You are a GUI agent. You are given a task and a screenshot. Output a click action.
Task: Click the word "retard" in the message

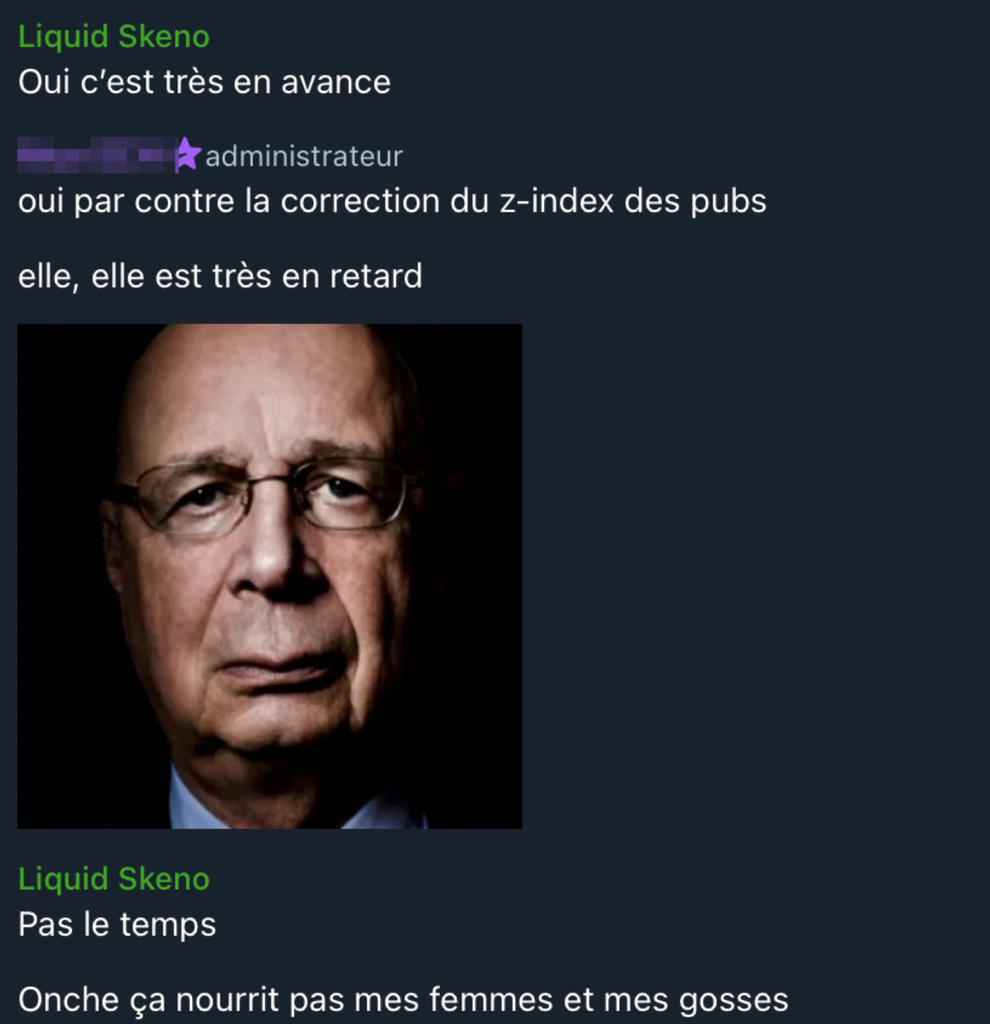(375, 276)
